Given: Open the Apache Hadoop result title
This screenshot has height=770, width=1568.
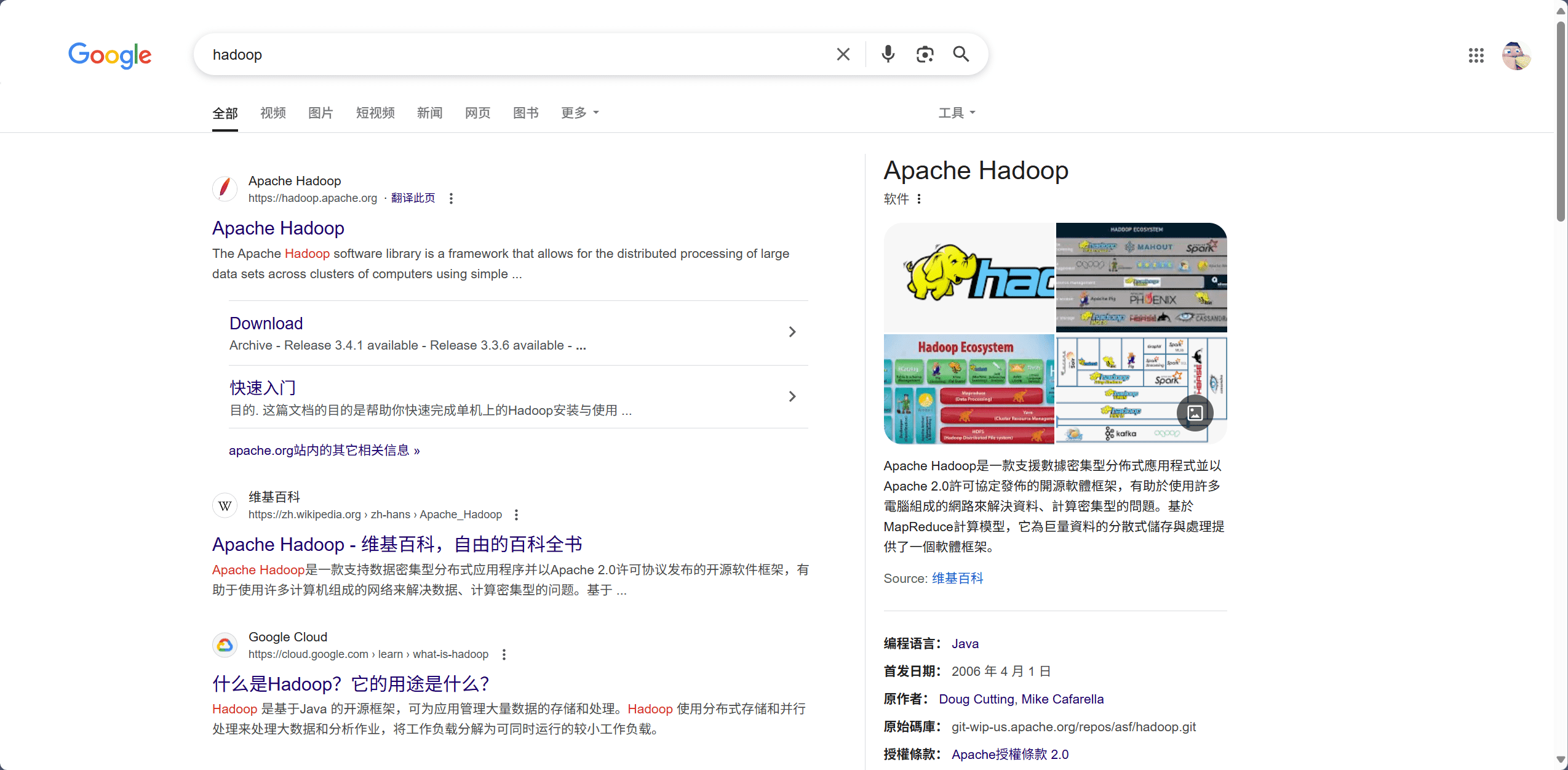Looking at the screenshot, I should [x=278, y=228].
